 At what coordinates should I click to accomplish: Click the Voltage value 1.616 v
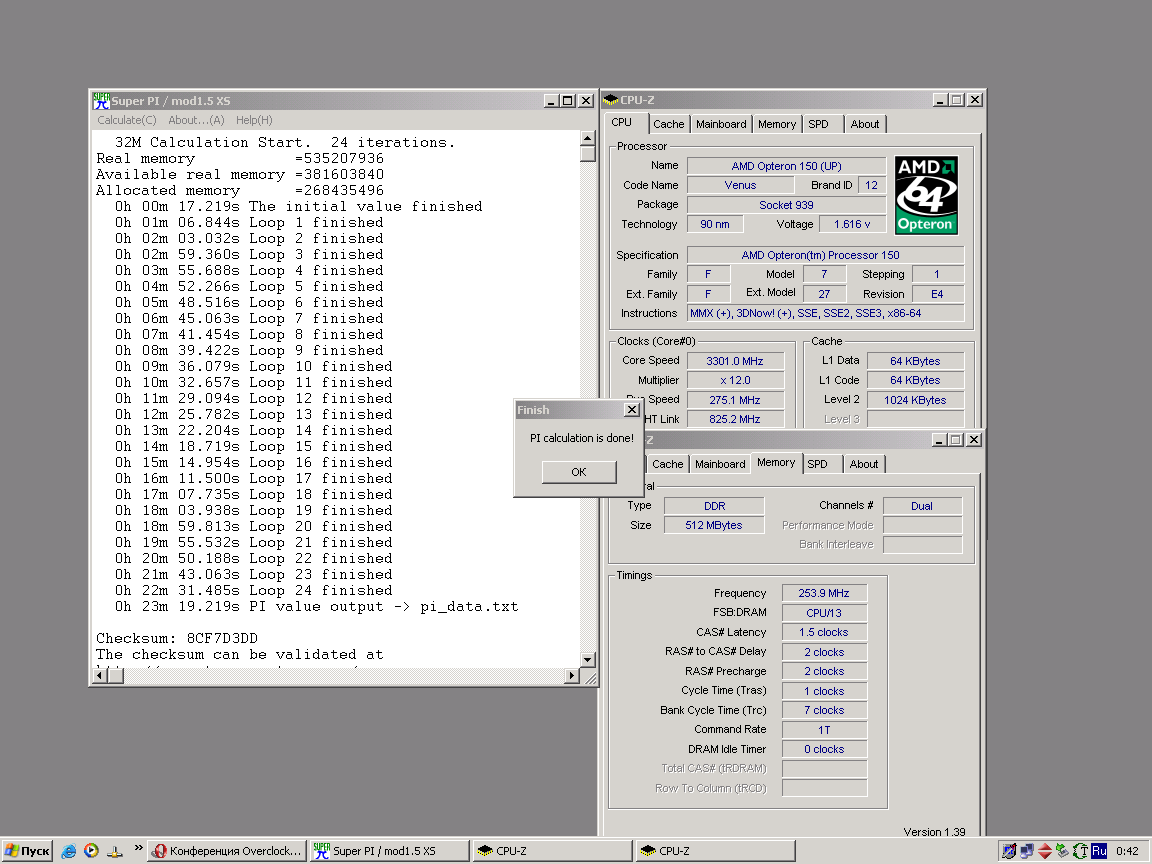point(852,224)
